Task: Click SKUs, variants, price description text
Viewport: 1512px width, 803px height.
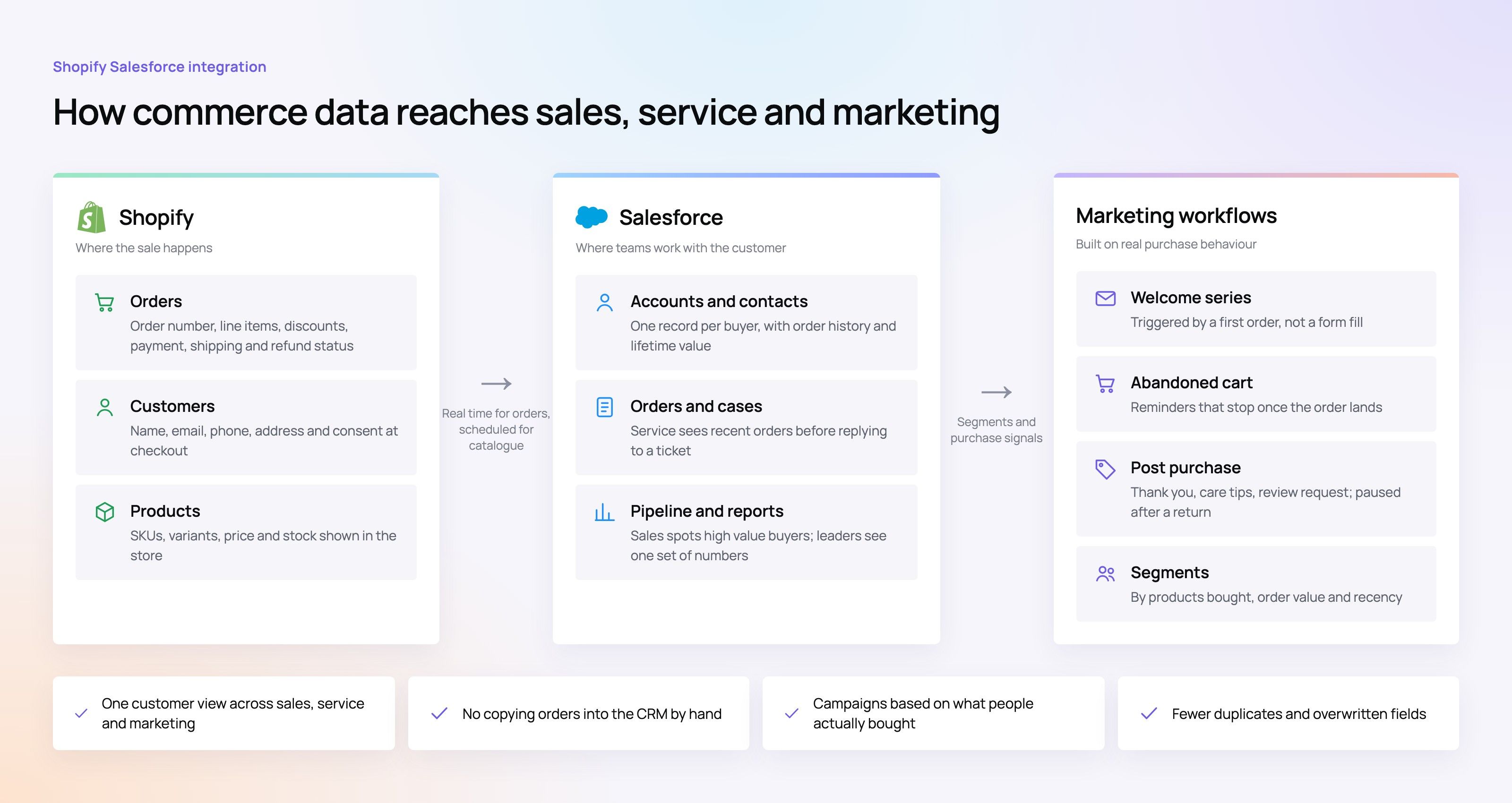Action: pos(263,545)
